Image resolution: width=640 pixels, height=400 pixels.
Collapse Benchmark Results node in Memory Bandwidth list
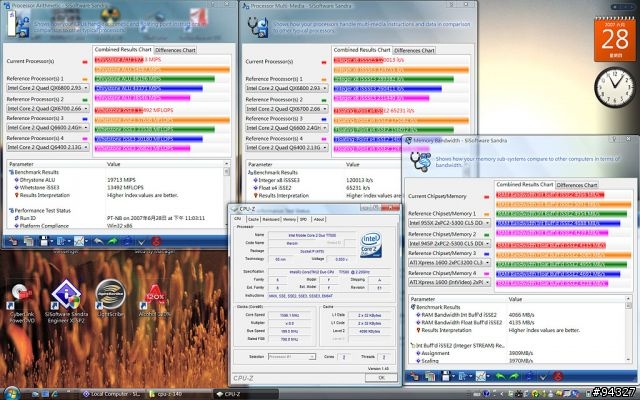(413, 307)
